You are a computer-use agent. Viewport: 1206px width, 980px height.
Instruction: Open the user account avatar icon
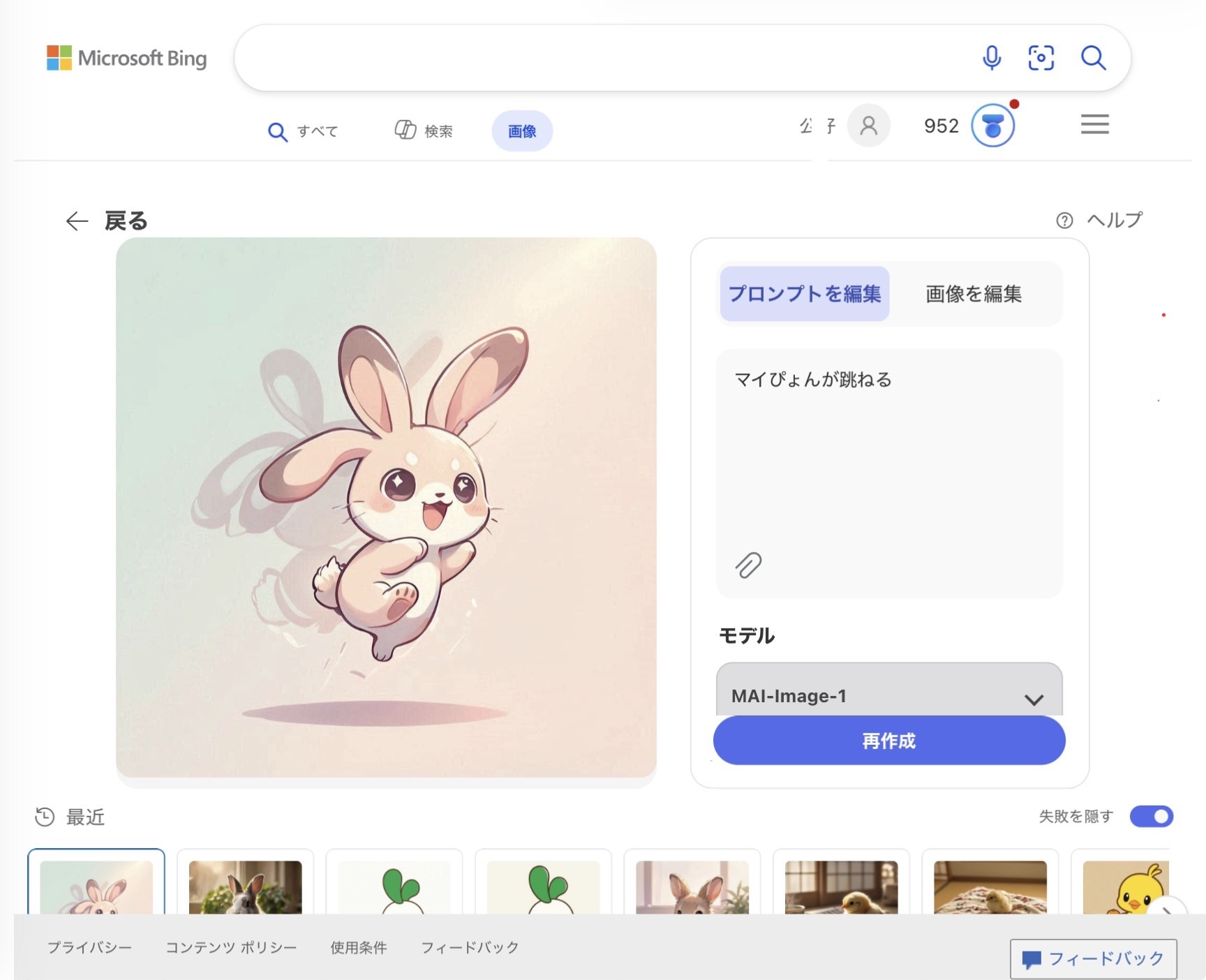tap(868, 126)
